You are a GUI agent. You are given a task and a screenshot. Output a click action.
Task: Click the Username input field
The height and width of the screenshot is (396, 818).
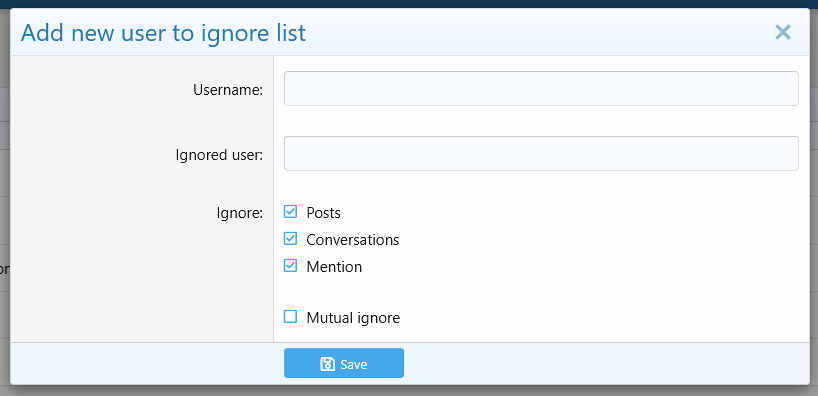click(x=541, y=89)
